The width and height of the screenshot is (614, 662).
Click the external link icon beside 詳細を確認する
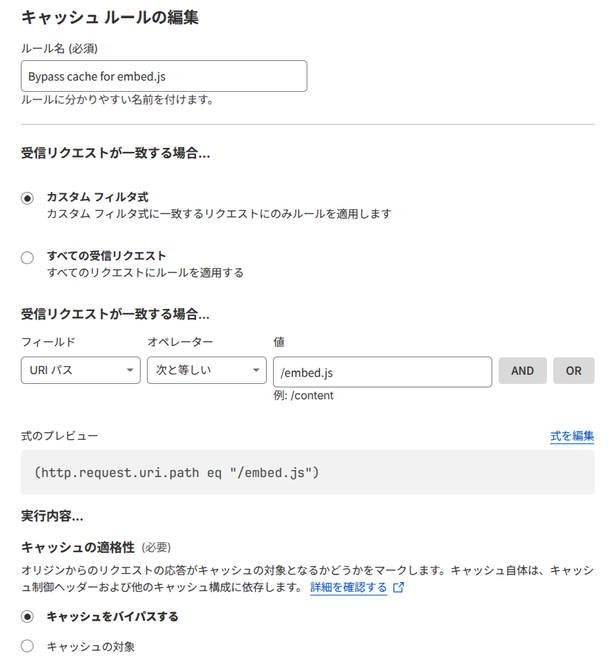point(399,588)
